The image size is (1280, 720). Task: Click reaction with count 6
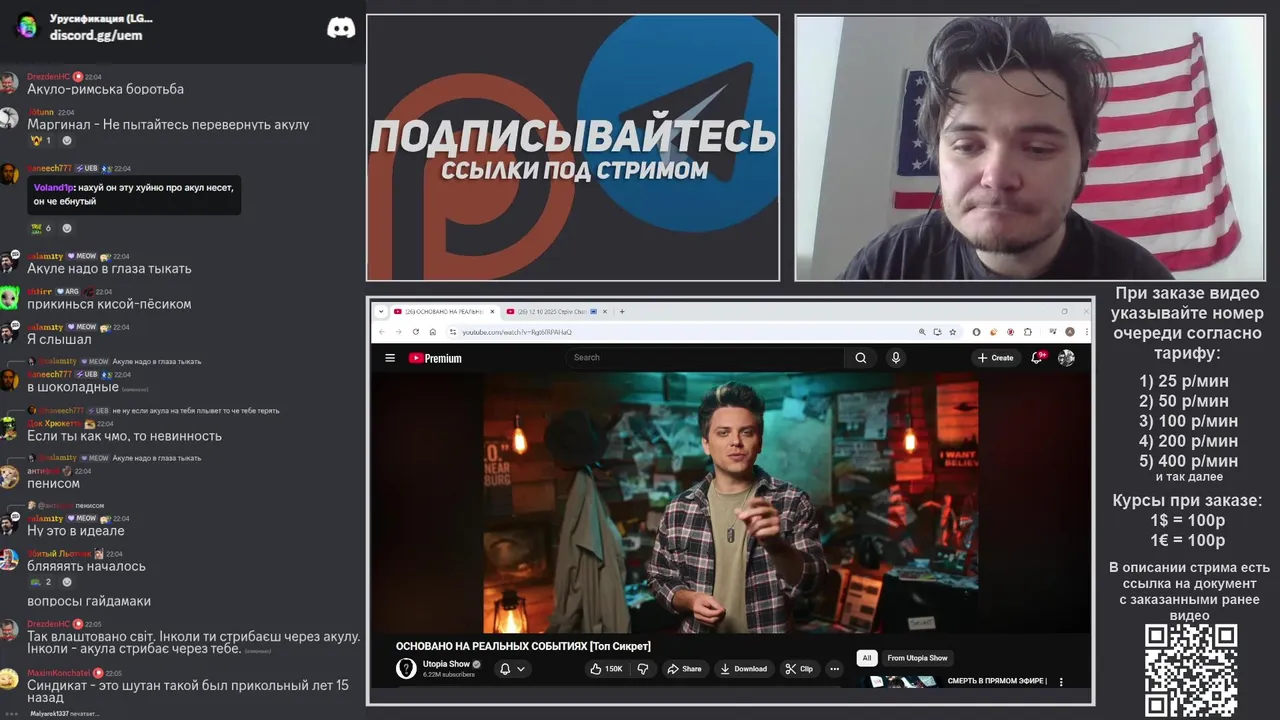41,228
